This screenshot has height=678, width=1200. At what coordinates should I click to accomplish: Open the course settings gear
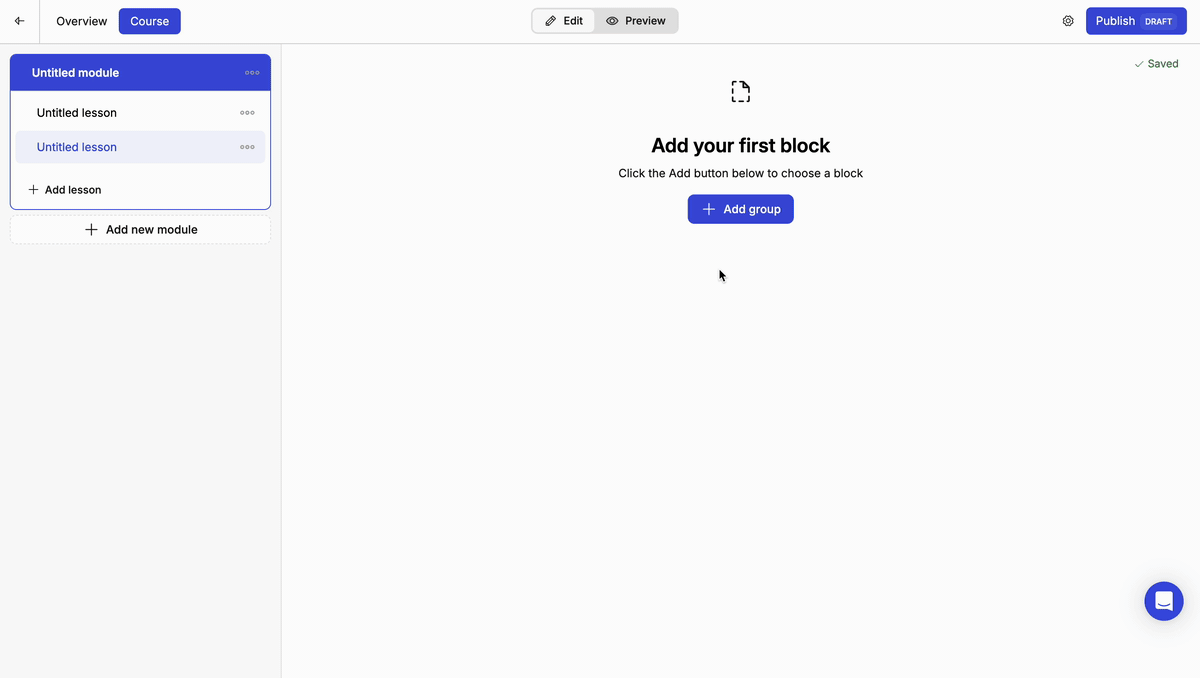pos(1068,21)
